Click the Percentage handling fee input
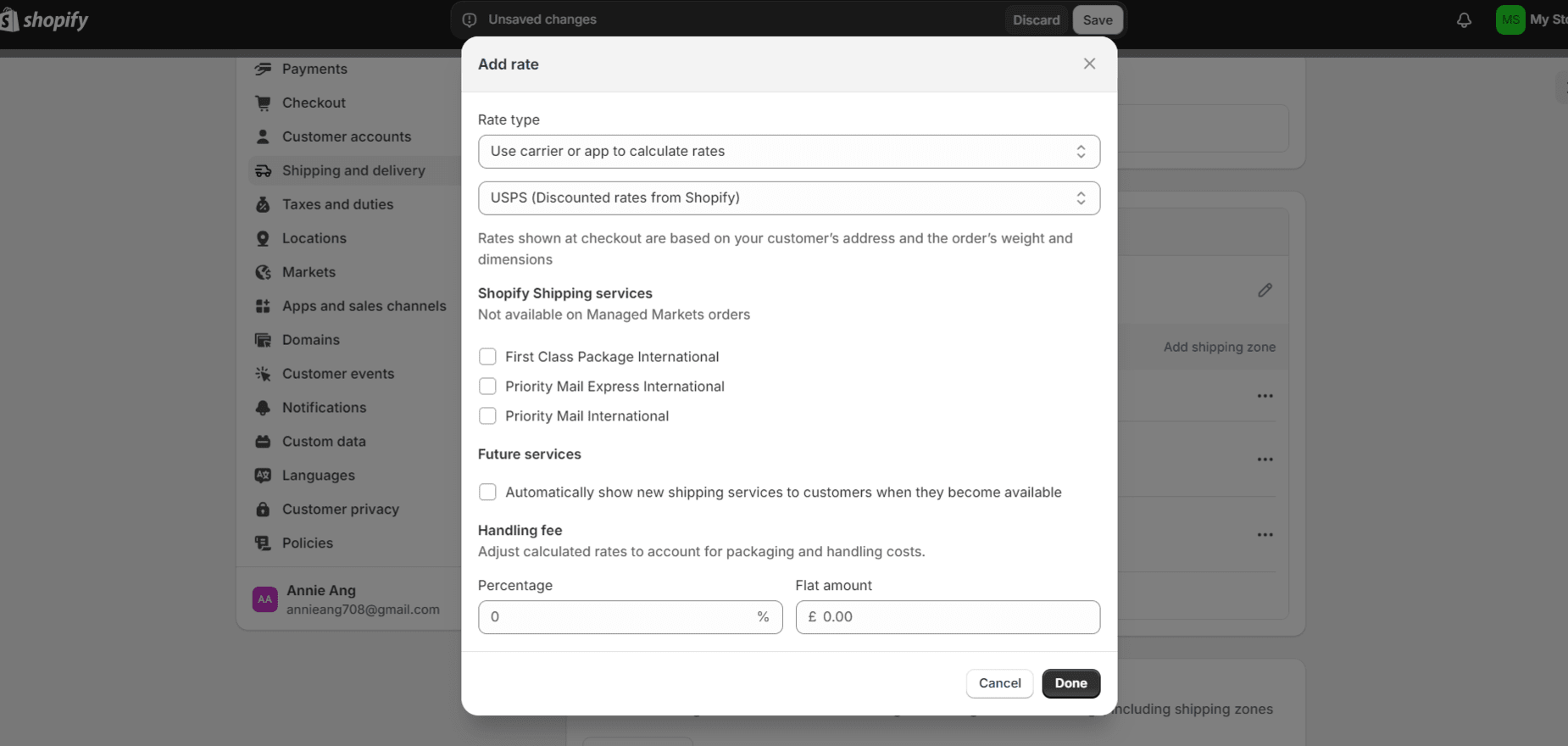This screenshot has height=746, width=1568. click(x=629, y=616)
